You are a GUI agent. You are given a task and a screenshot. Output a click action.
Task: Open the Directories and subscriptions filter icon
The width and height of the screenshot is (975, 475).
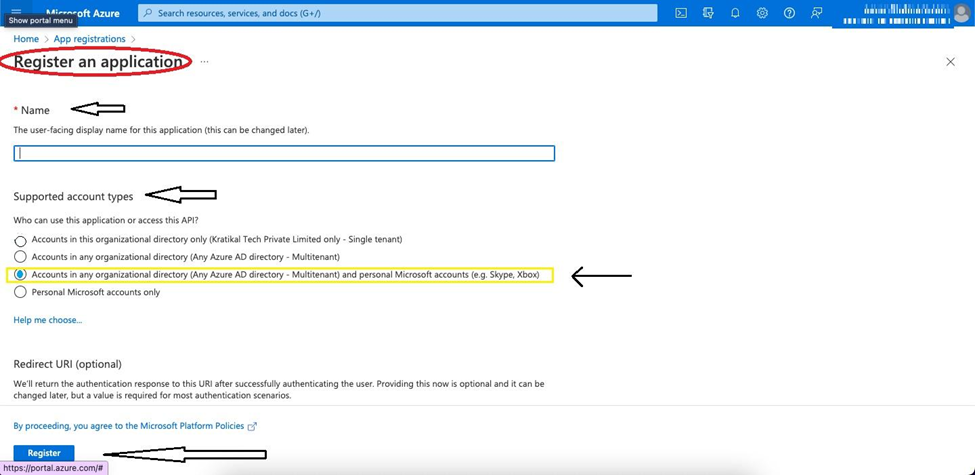click(708, 13)
